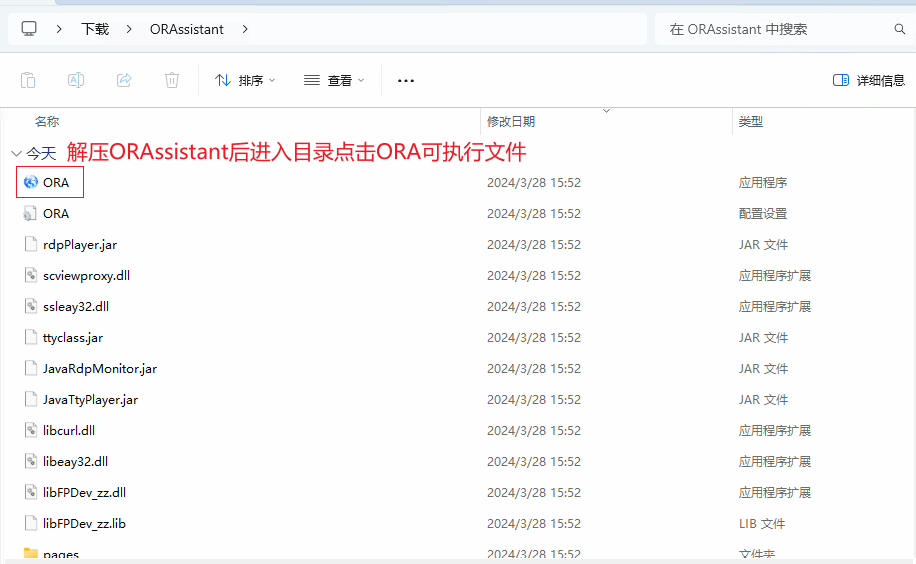The width and height of the screenshot is (916, 564).
Task: Open the See more (...) toolbar menu
Action: click(405, 80)
